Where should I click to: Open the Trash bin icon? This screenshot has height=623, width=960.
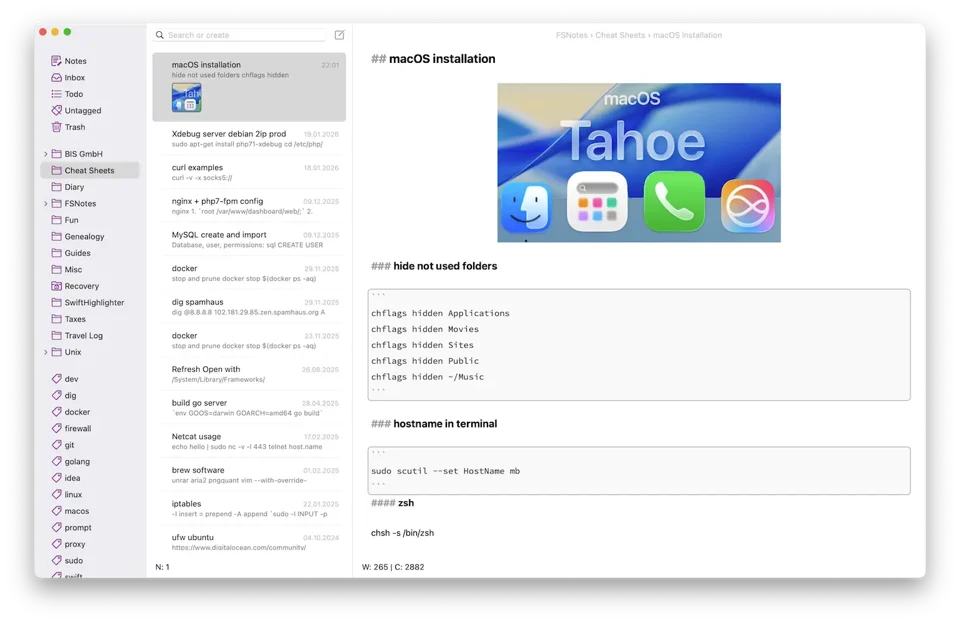tap(56, 127)
